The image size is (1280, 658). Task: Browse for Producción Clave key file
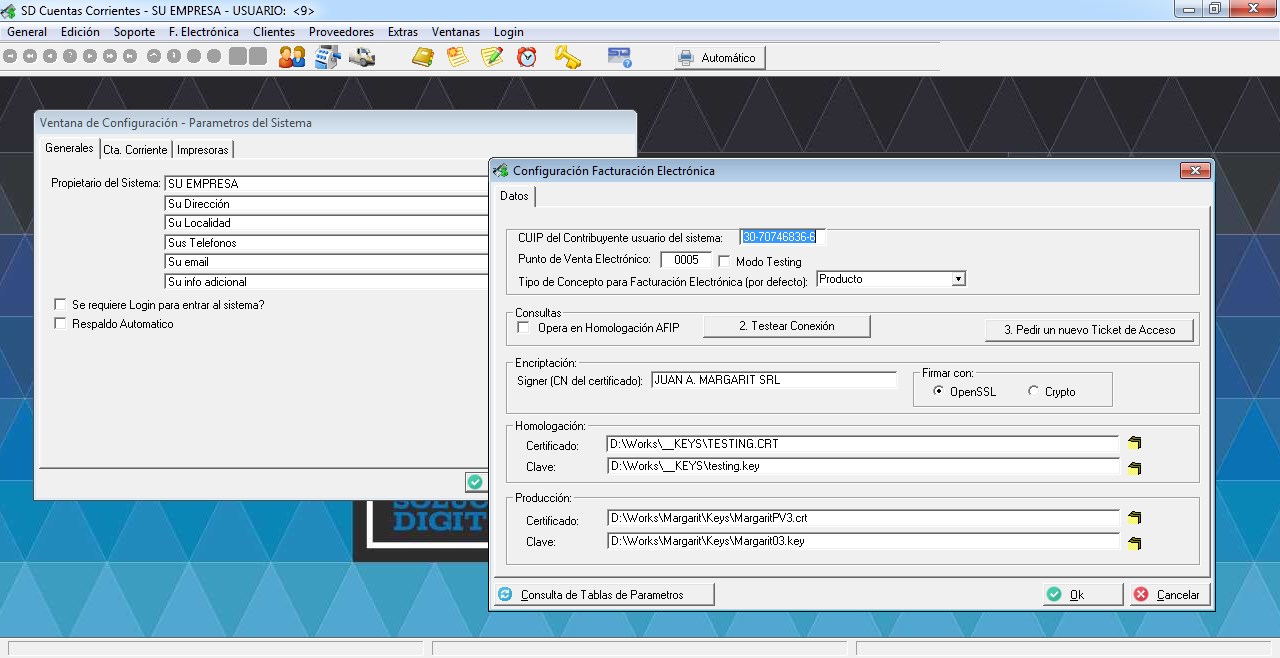(1134, 543)
